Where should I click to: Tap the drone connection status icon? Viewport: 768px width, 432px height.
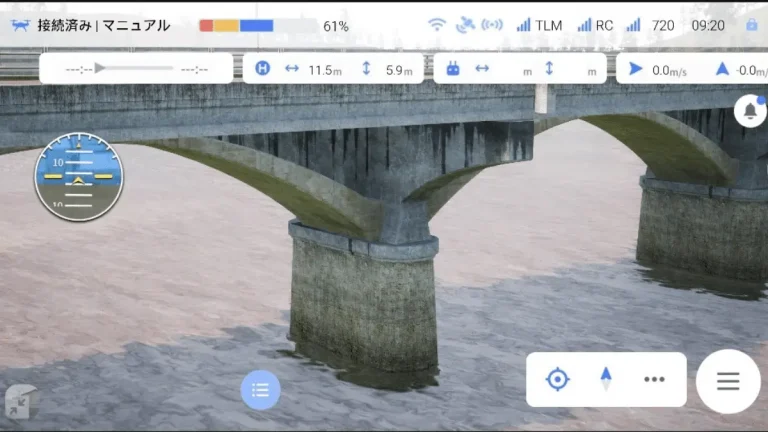[x=21, y=25]
